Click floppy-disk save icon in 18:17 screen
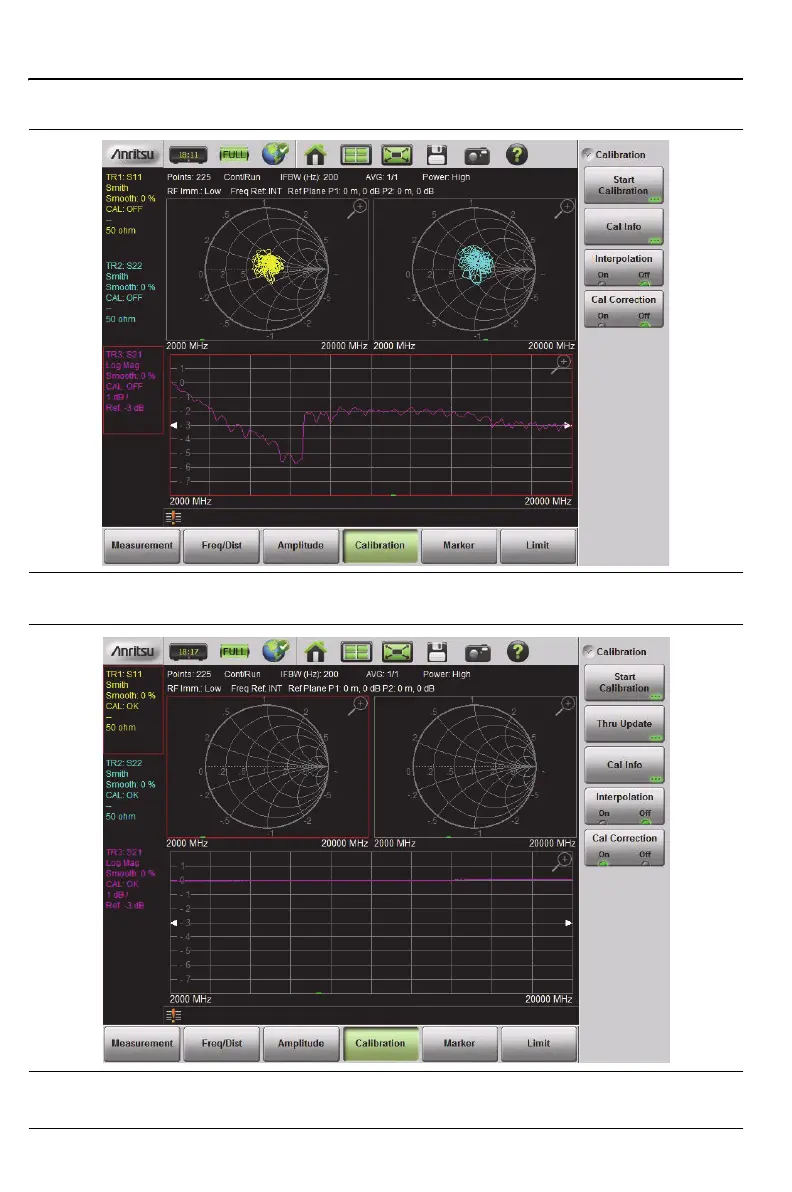Viewport: 792px width, 1192px height. tap(437, 652)
